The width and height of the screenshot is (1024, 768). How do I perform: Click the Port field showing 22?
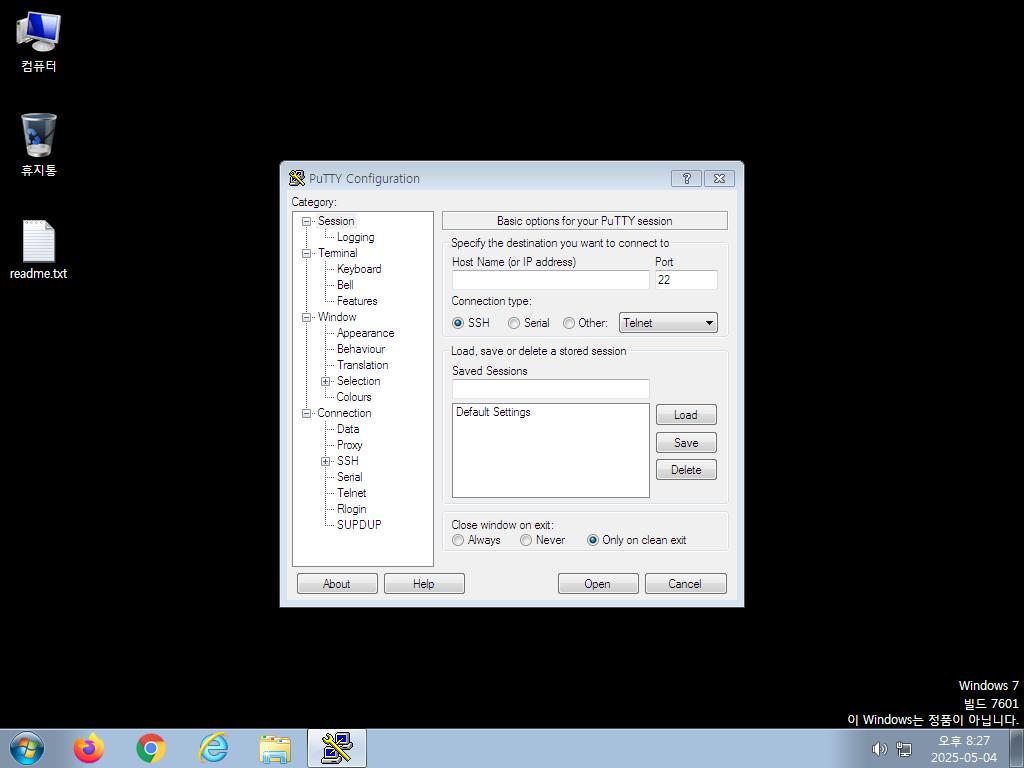(686, 280)
